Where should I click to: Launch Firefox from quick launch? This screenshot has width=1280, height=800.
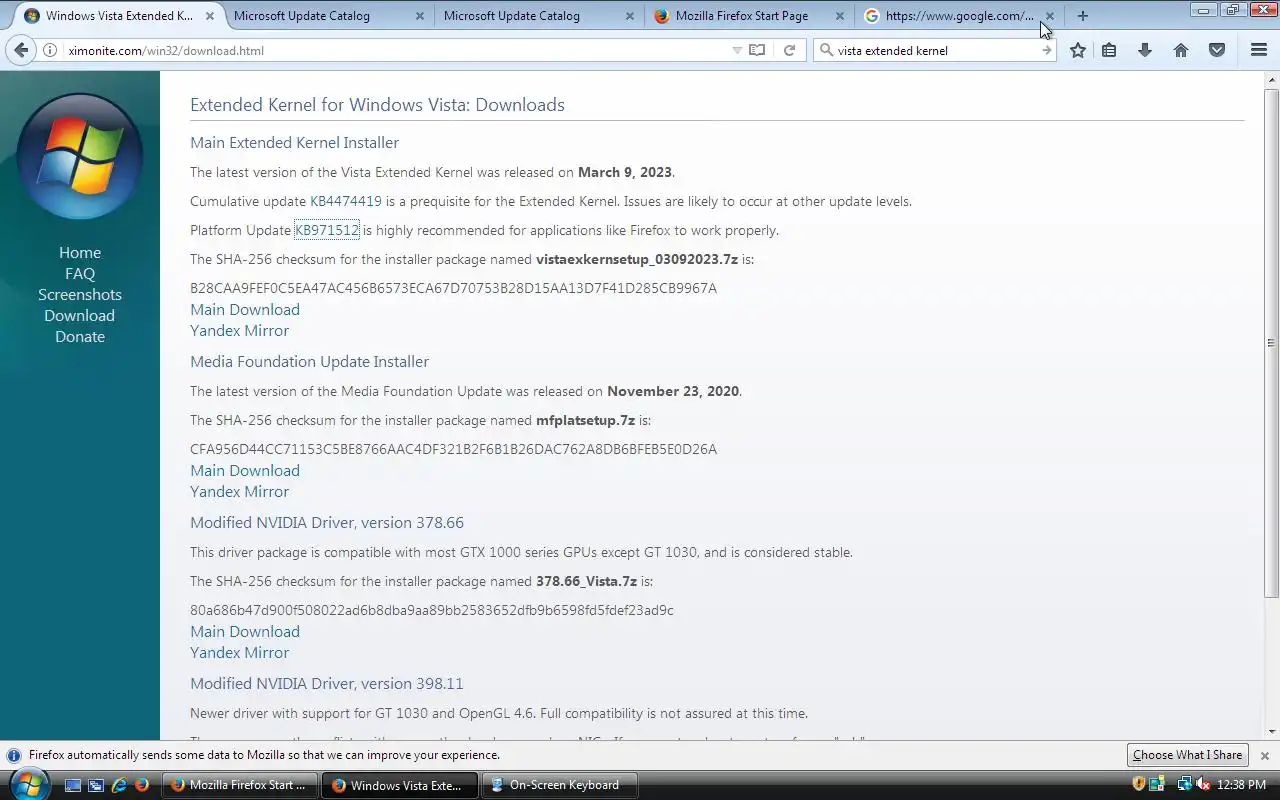pyautogui.click(x=141, y=785)
